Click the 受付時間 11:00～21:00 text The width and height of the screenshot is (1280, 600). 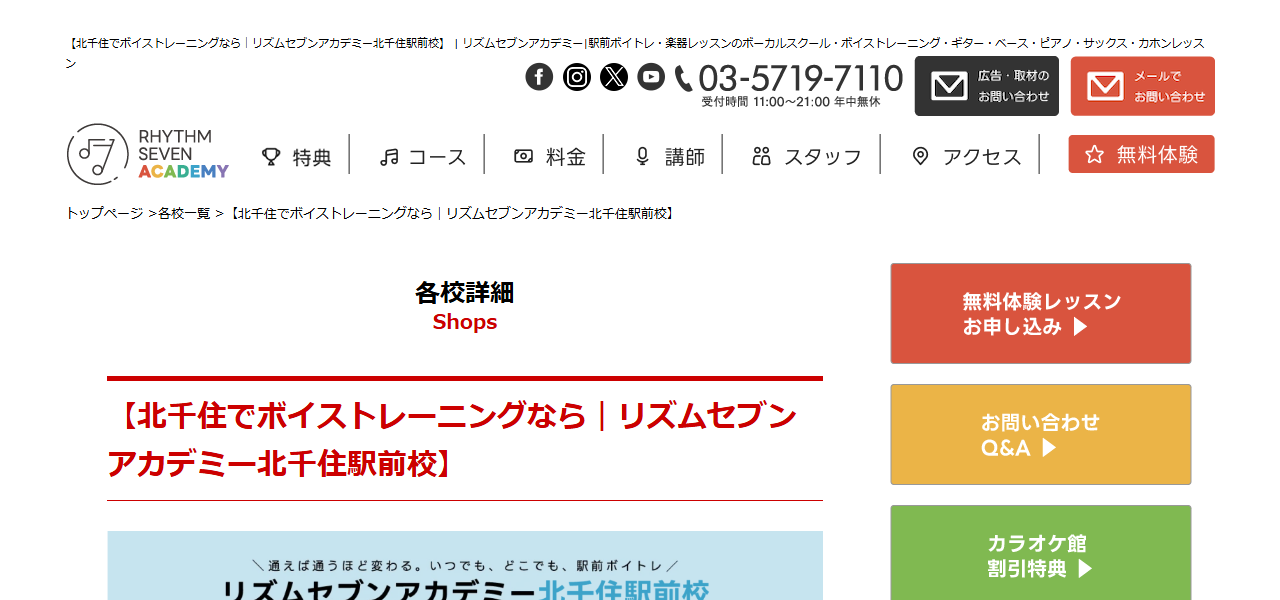tap(790, 102)
